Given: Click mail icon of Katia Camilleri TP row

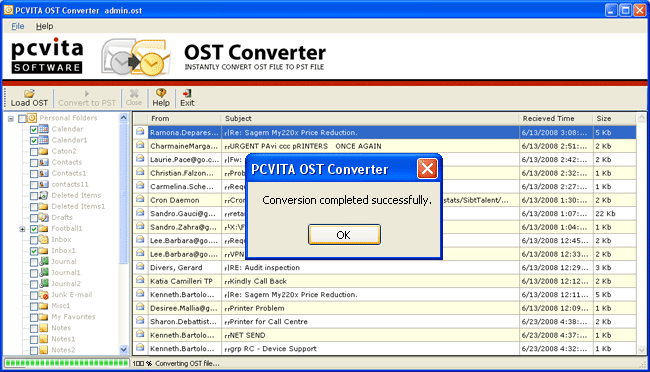Looking at the screenshot, I should (140, 280).
